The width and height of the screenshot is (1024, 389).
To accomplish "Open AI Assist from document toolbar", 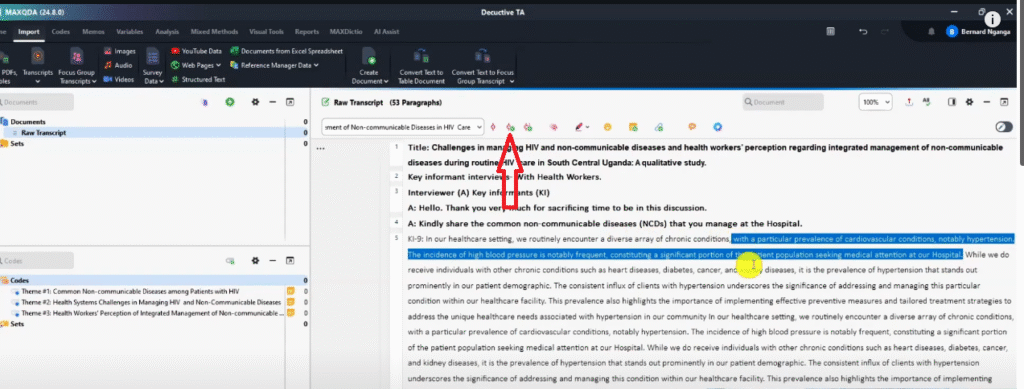I will tap(718, 127).
